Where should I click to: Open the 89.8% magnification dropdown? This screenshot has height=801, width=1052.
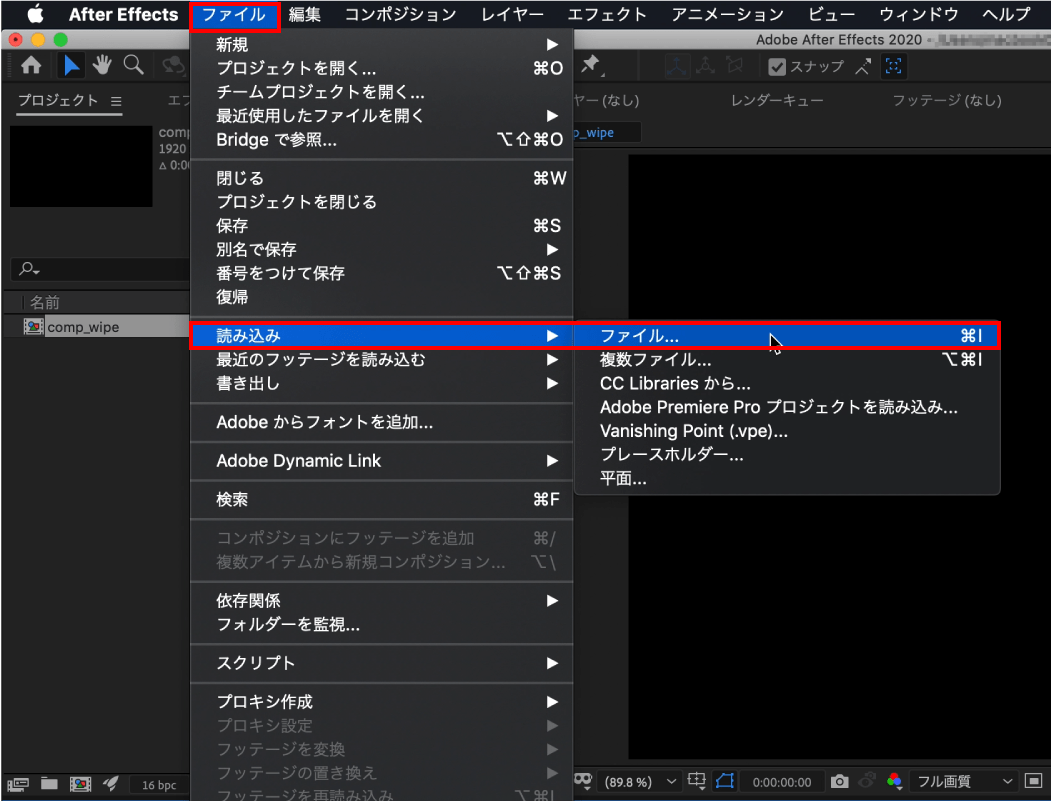pyautogui.click(x=640, y=781)
